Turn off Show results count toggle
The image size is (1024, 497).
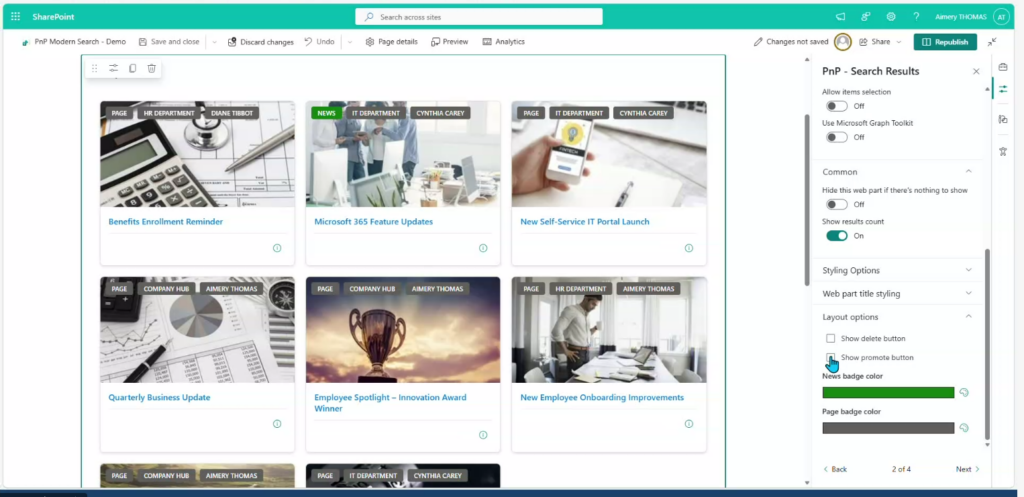836,236
